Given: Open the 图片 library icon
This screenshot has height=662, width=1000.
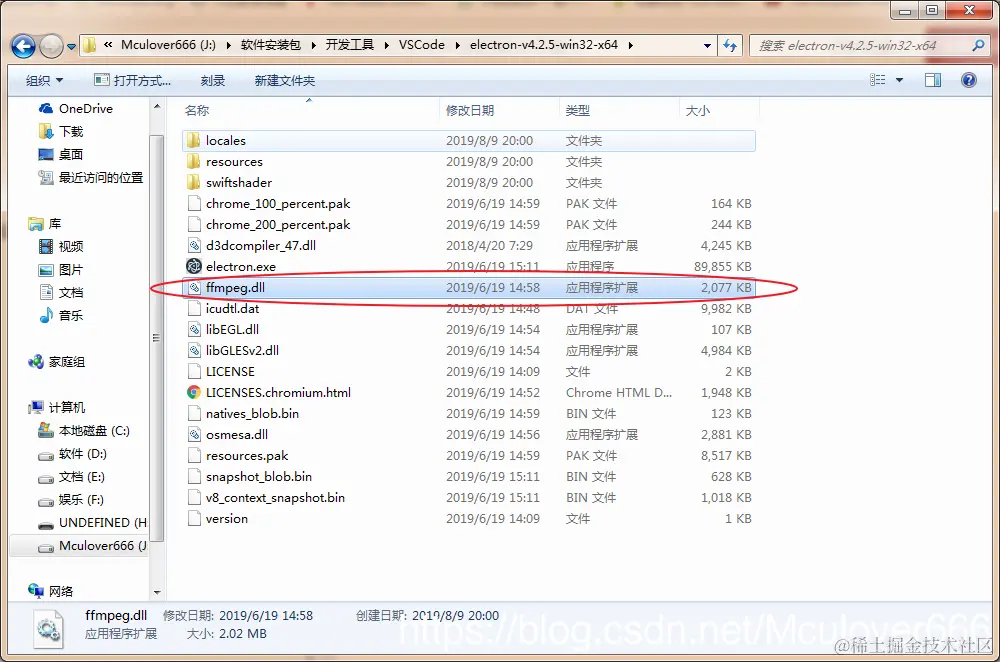Looking at the screenshot, I should 46,270.
